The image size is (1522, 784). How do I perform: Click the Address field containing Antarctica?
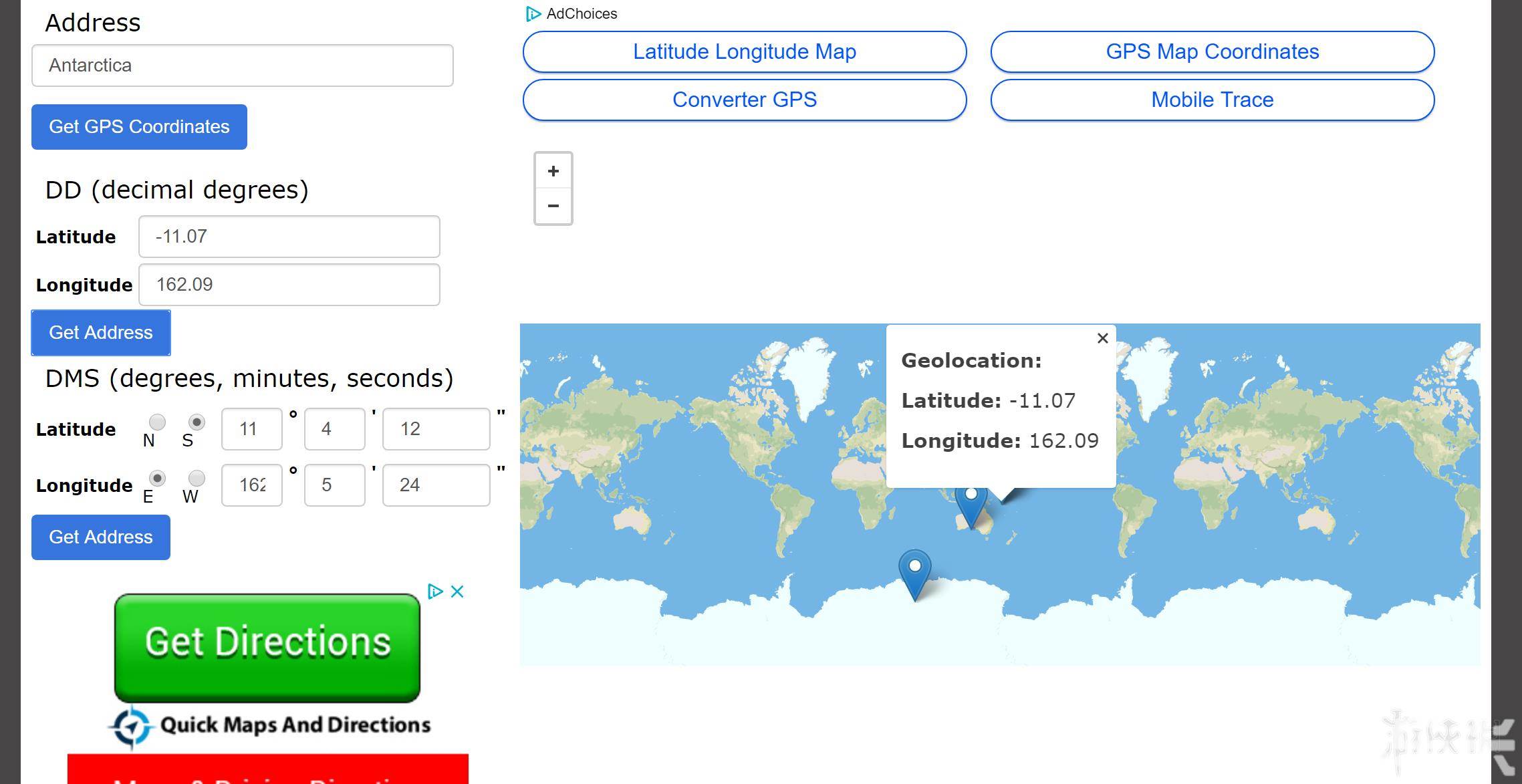click(242, 66)
